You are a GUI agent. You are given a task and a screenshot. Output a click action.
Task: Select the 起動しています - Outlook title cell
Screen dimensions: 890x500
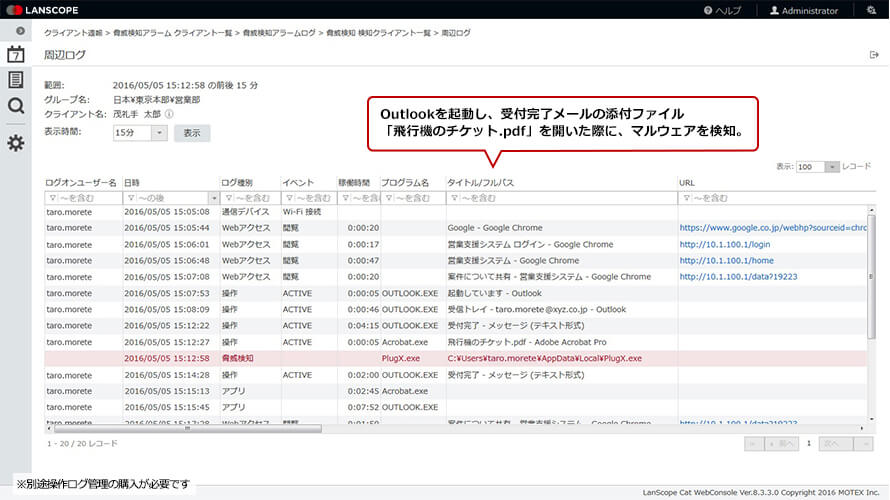click(494, 293)
